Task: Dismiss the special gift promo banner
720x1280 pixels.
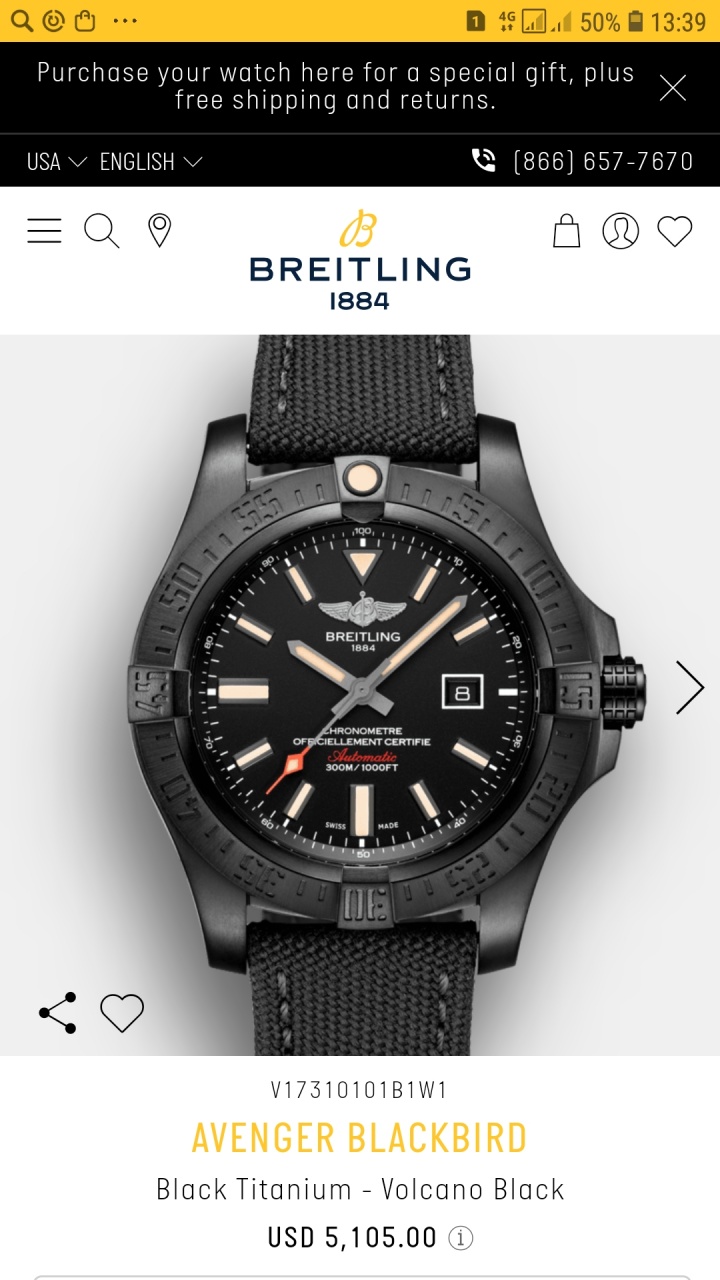Action: [673, 88]
